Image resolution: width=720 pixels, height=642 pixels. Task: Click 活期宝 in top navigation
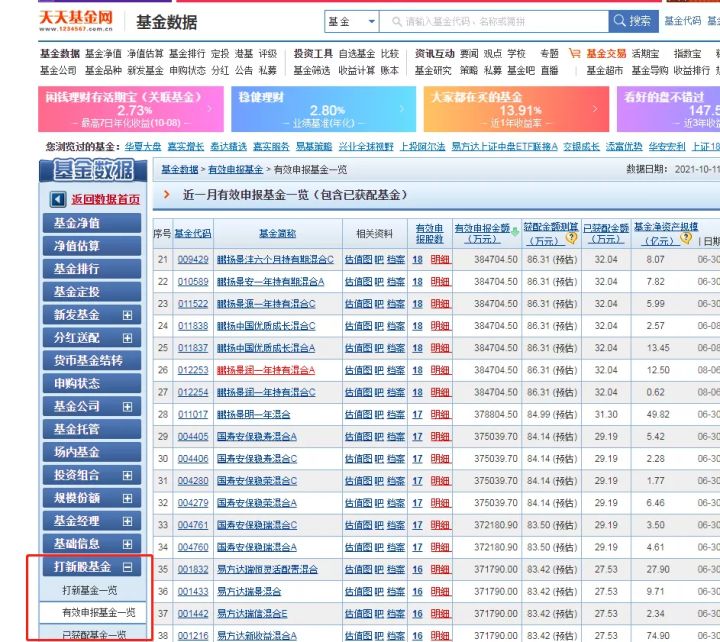[x=645, y=53]
